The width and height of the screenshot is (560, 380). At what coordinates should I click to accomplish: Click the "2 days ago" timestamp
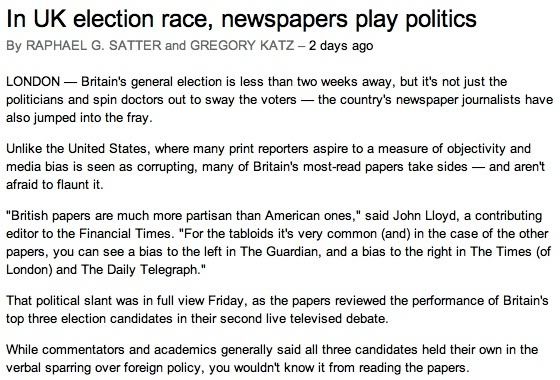(341, 46)
